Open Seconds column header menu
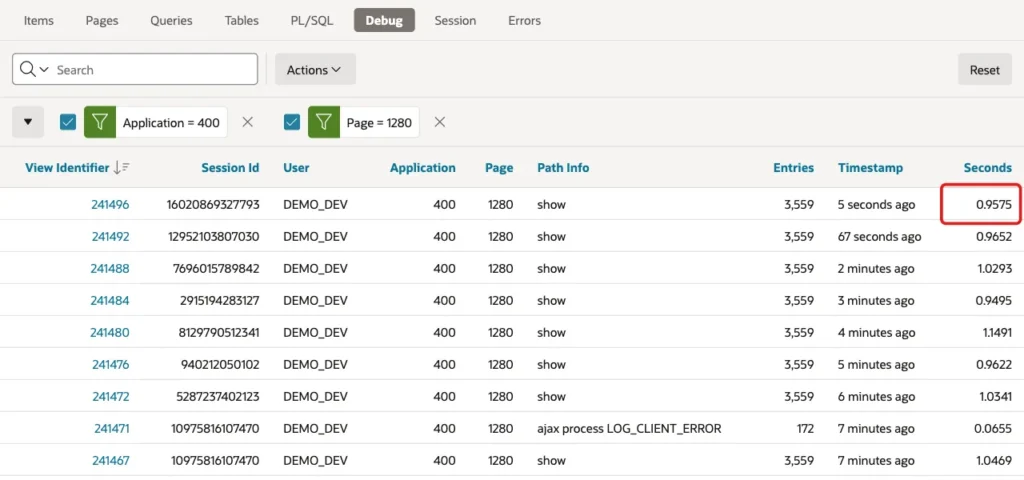The height and width of the screenshot is (480, 1024). point(987,168)
